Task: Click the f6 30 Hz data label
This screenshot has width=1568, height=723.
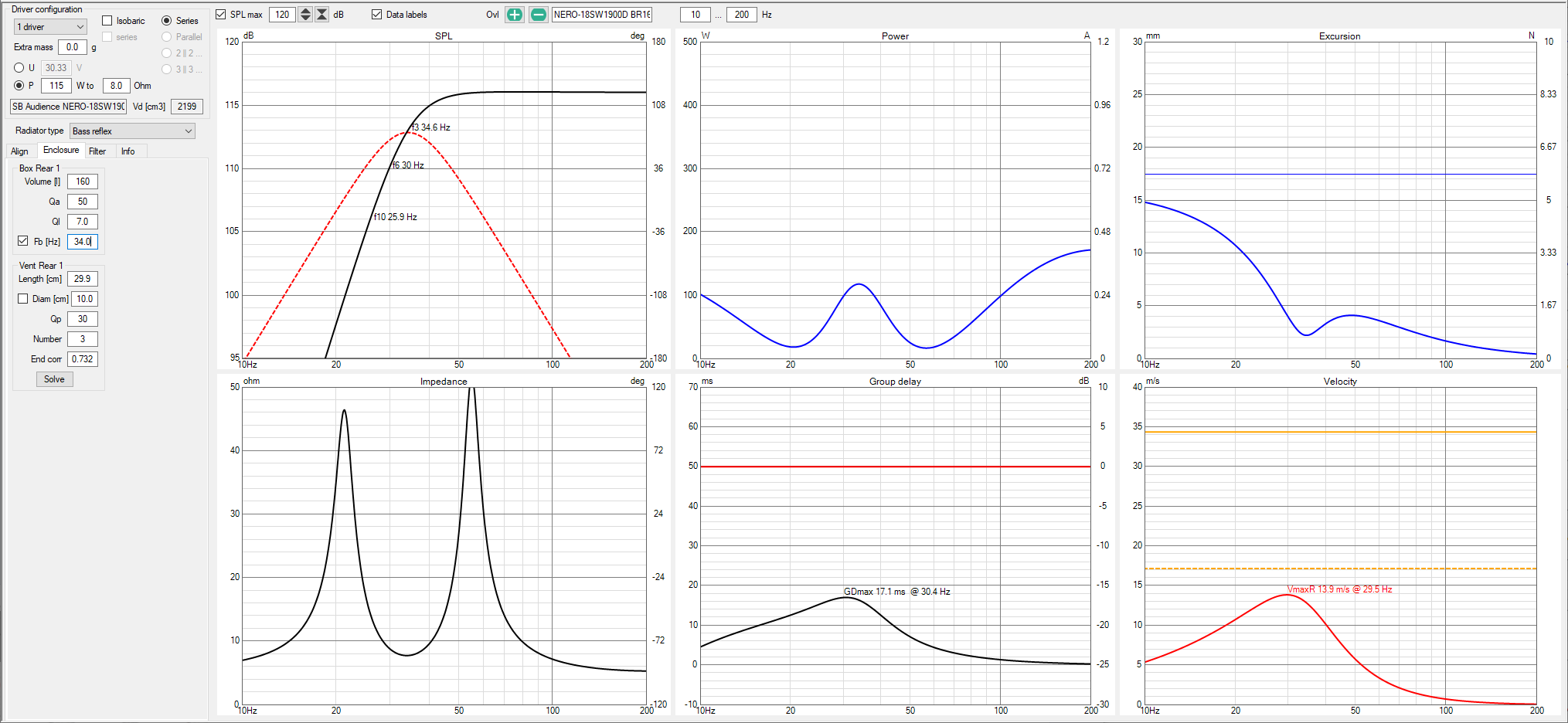Action: pos(408,165)
